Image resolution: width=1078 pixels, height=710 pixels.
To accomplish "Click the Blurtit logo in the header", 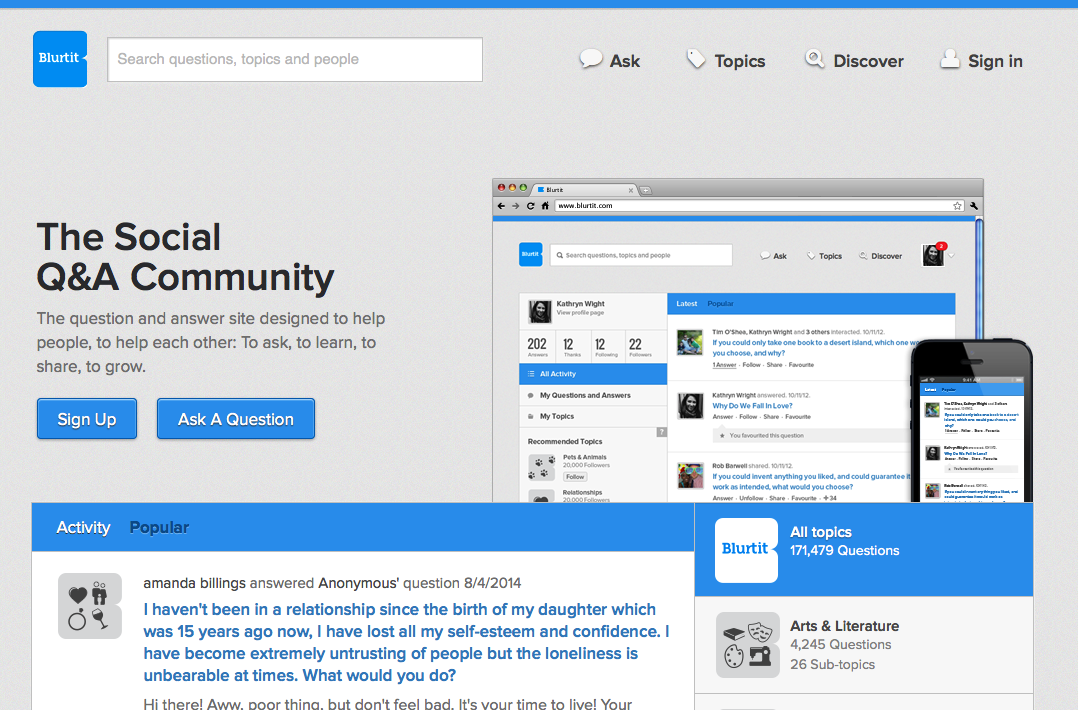I will (60, 59).
